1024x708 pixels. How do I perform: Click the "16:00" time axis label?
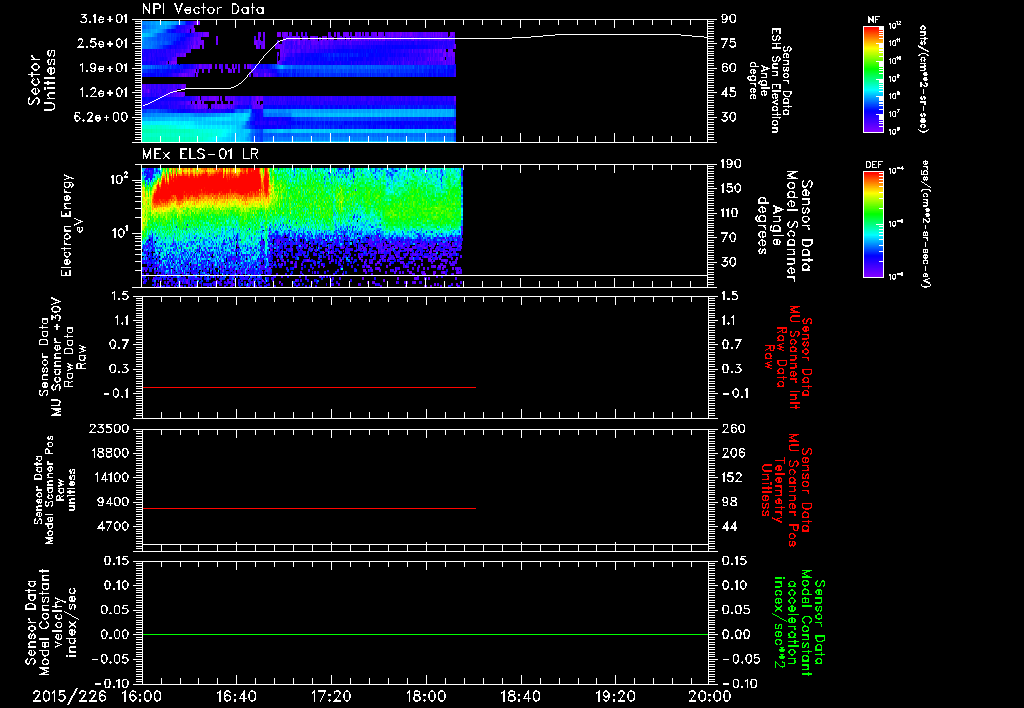142,697
